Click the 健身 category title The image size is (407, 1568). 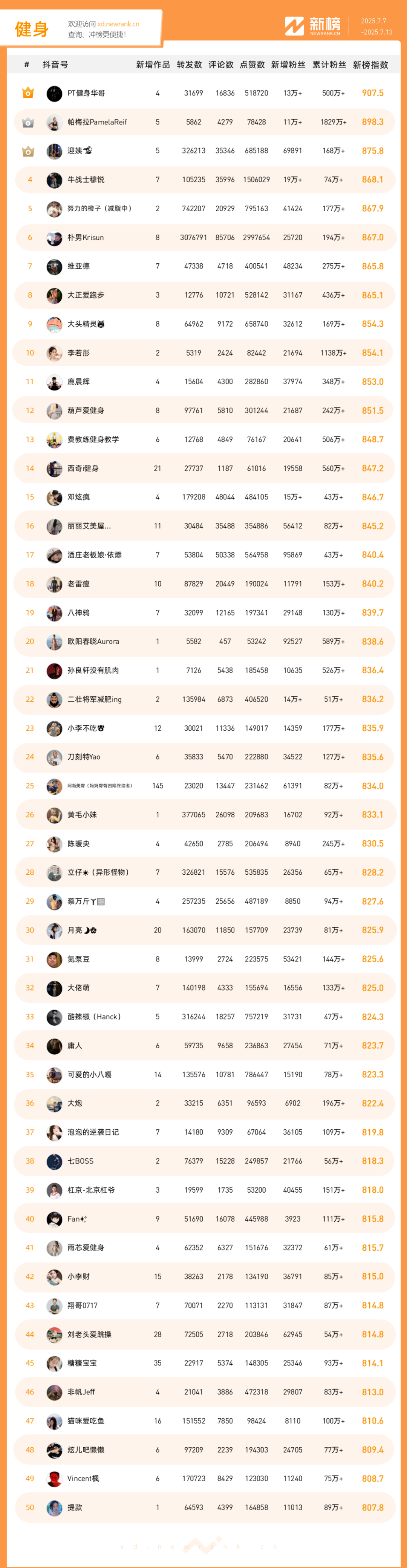click(32, 29)
